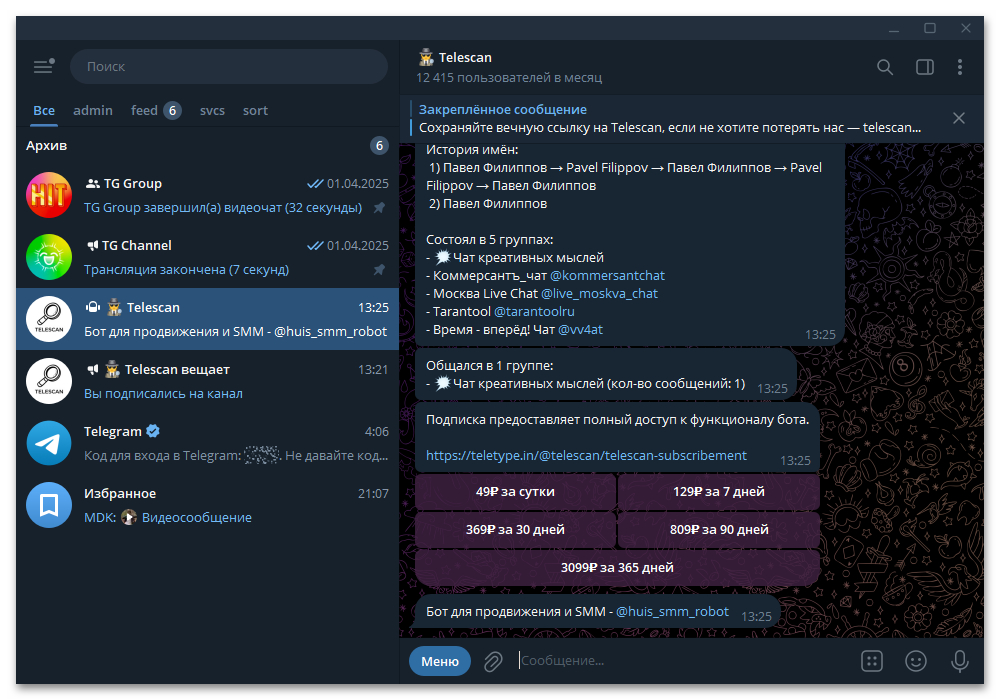Open the Telescan вещает channel chat
1000x700 pixels.
pyautogui.click(x=207, y=381)
